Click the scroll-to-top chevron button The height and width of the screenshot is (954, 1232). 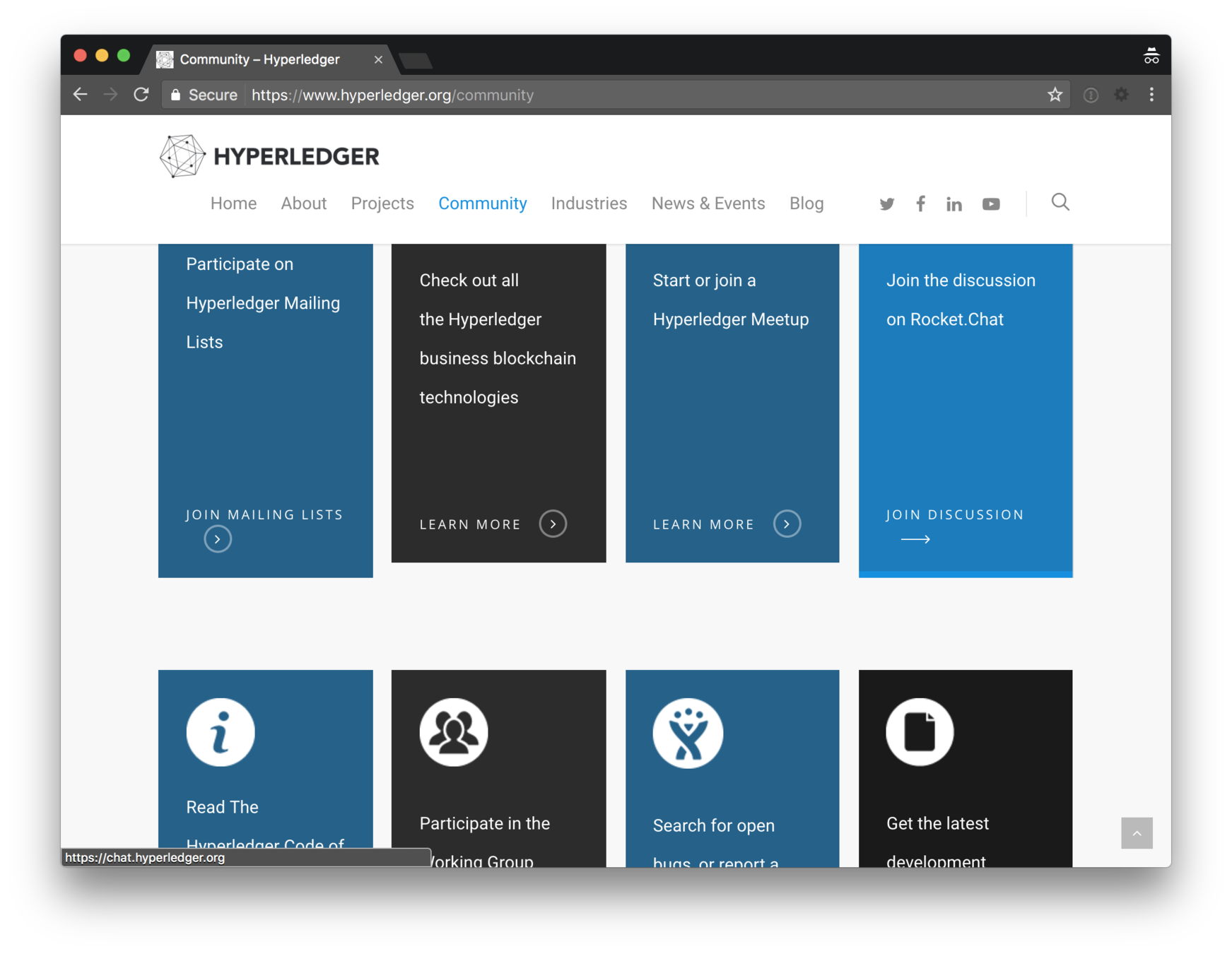tap(1137, 833)
